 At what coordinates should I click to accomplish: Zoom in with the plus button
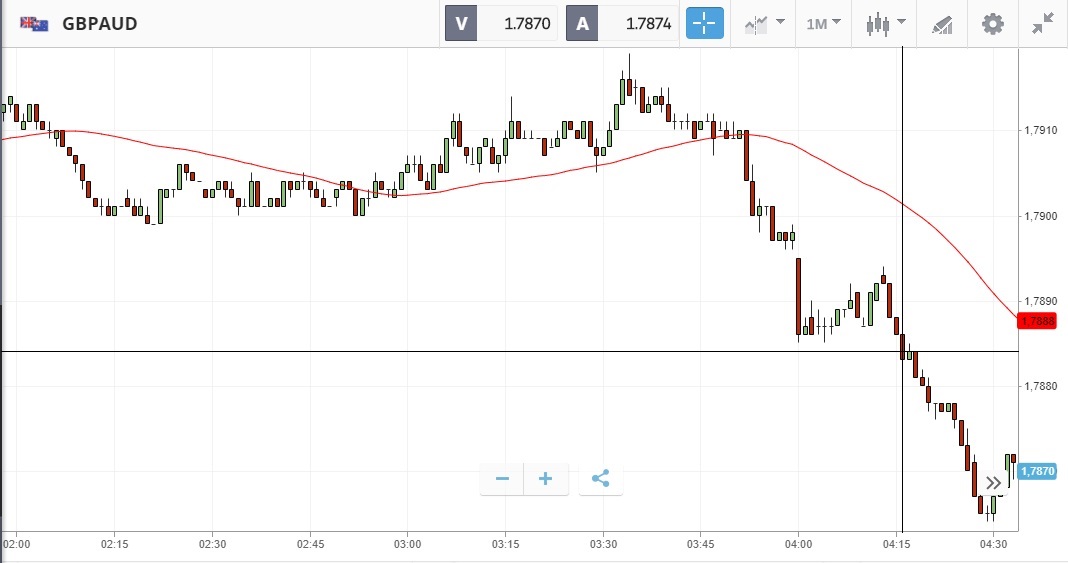(546, 479)
